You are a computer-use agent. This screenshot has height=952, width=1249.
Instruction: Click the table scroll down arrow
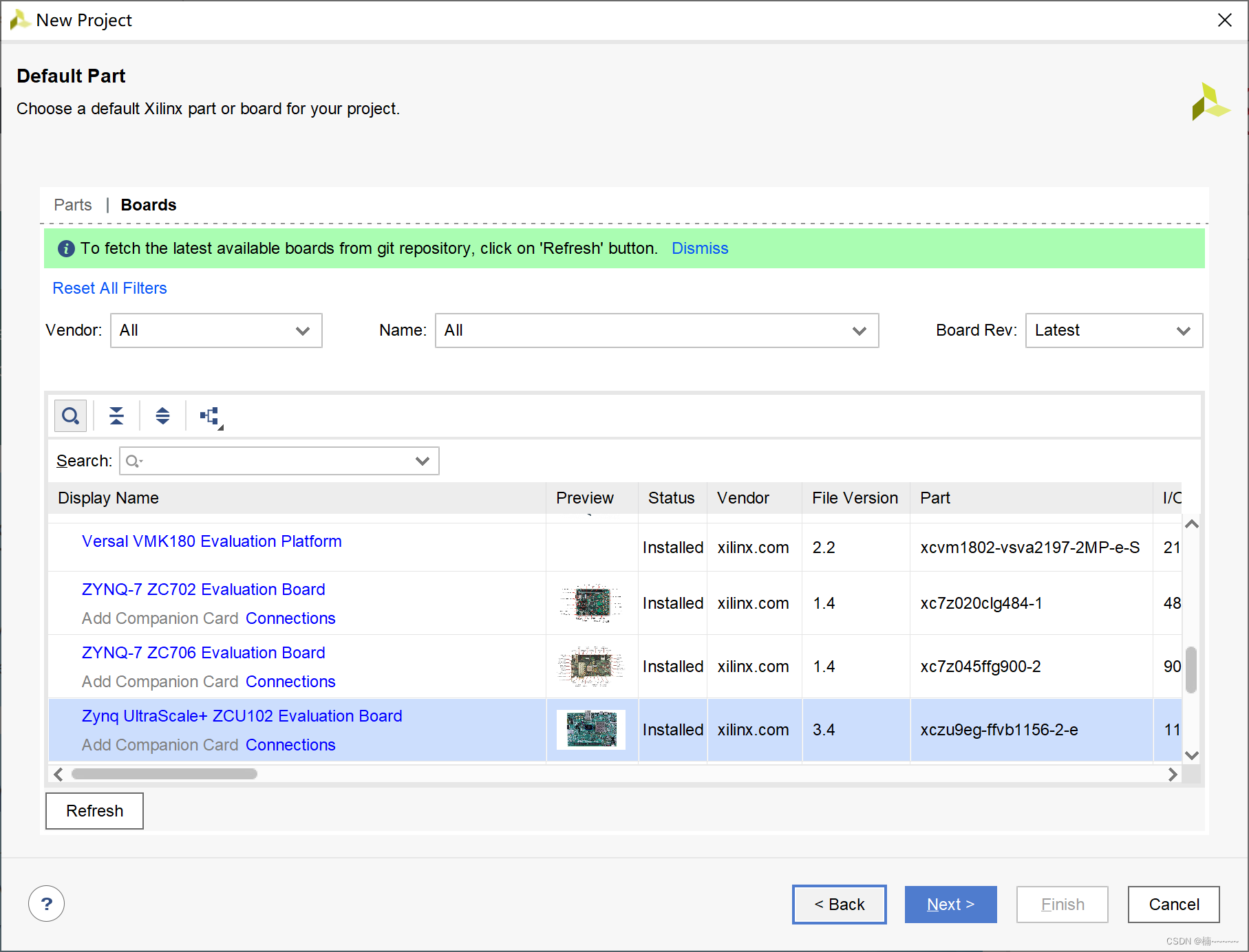point(1193,755)
